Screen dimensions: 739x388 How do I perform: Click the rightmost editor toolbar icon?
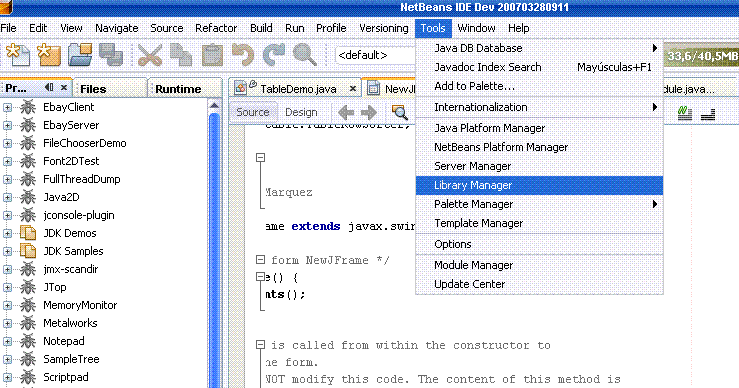coord(708,114)
